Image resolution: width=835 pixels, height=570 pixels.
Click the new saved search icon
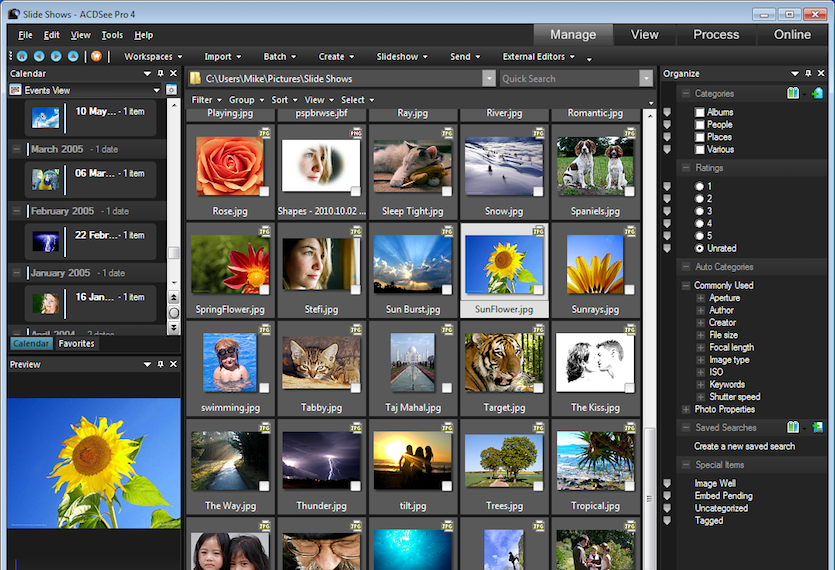(x=817, y=427)
